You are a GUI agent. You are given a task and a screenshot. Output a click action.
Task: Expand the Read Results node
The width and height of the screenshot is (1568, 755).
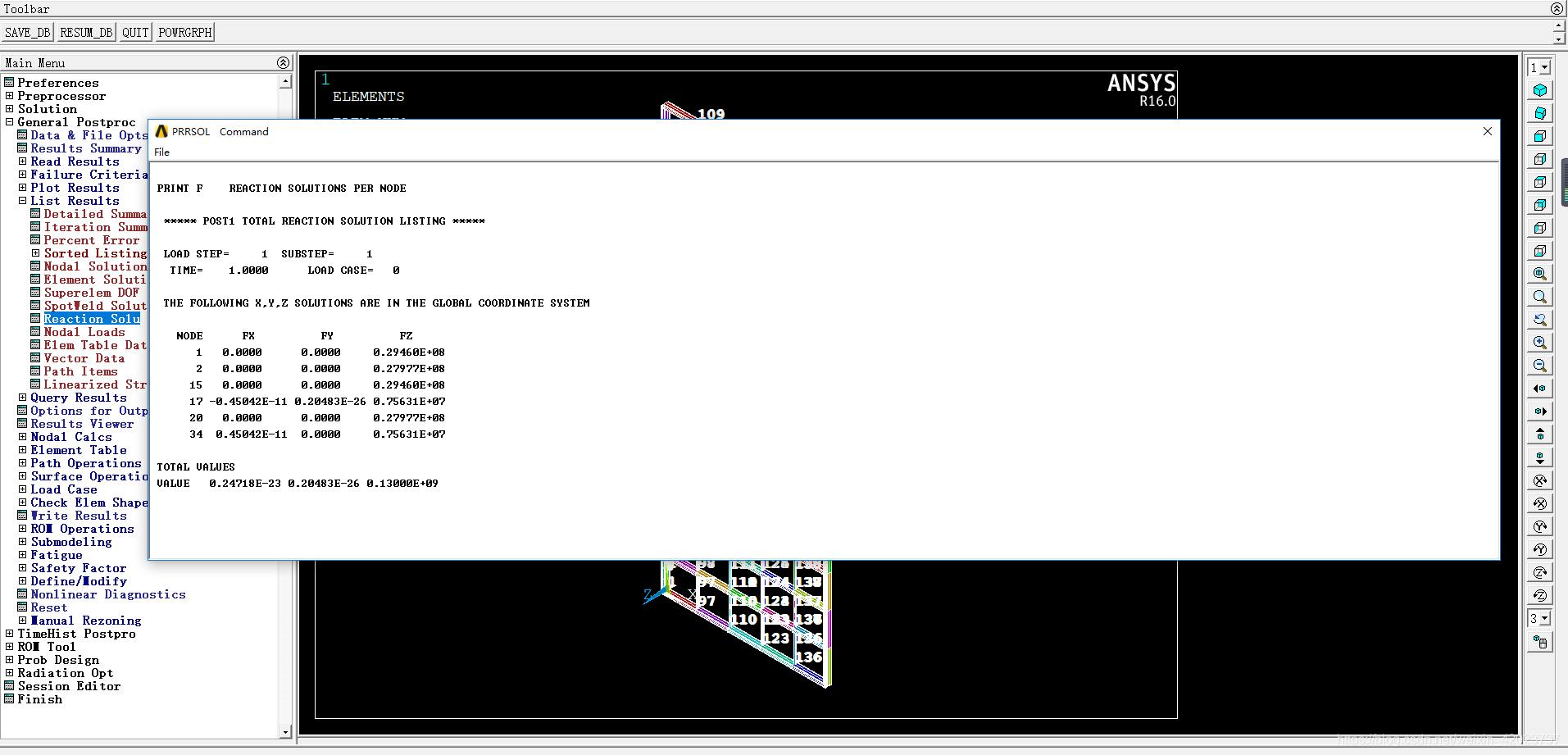tap(22, 161)
